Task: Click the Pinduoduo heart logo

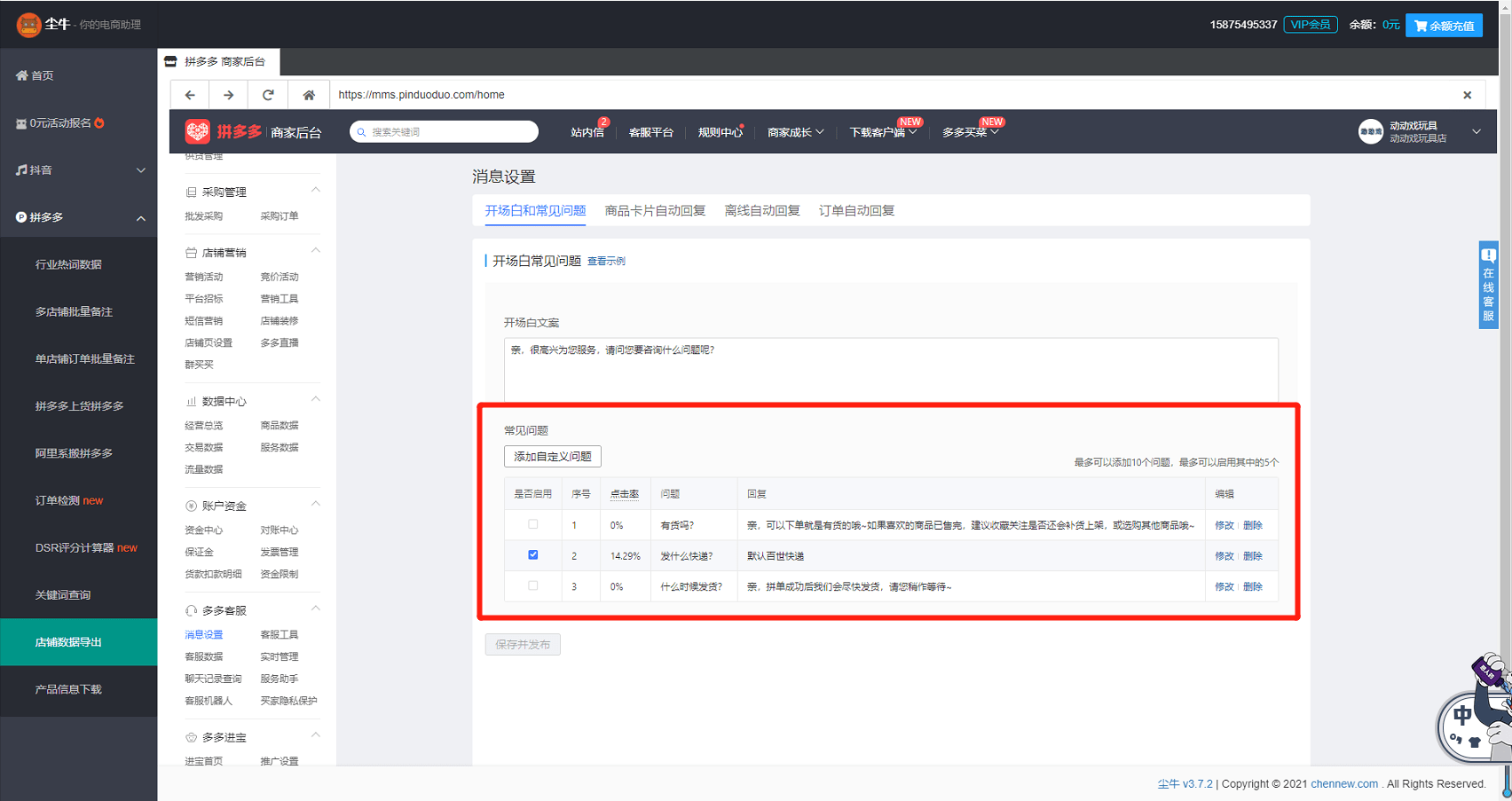Action: coord(197,132)
